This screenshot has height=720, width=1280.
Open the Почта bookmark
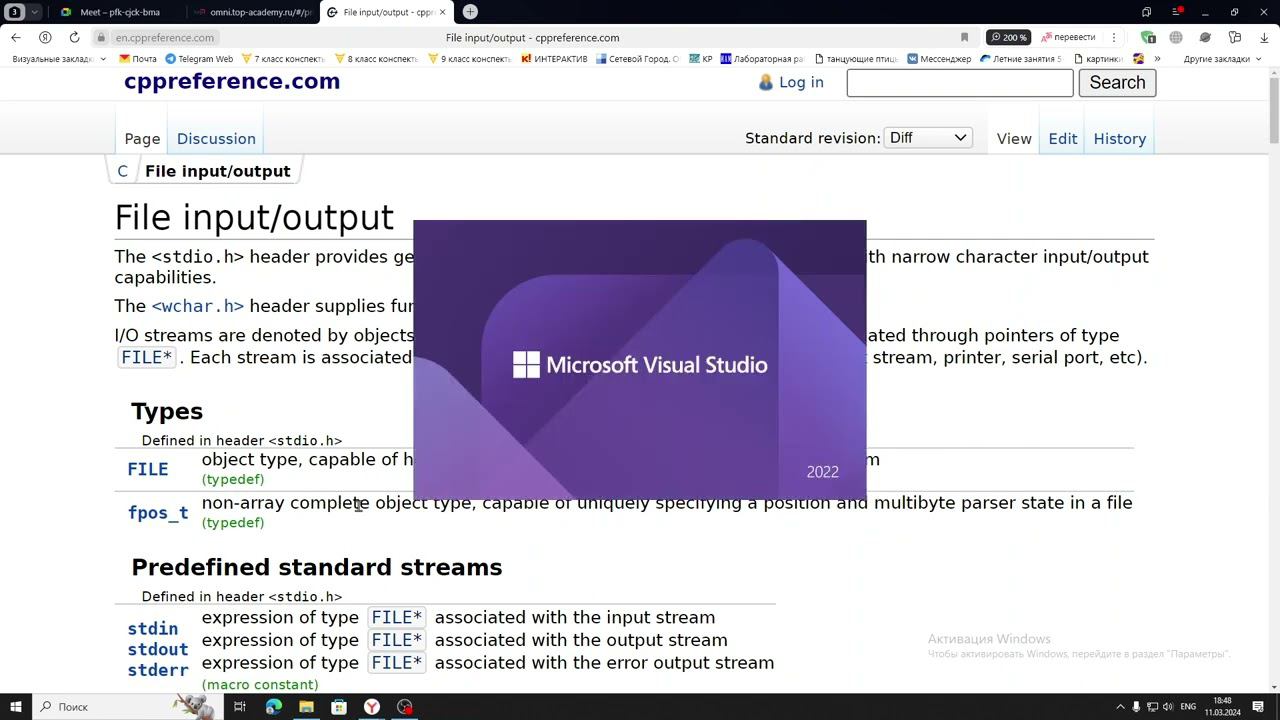click(x=138, y=59)
